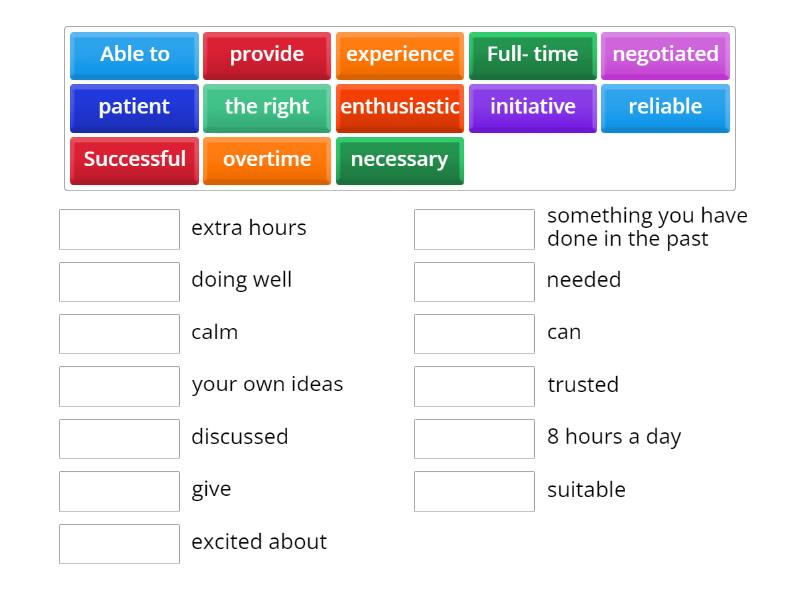This screenshot has height=600, width=800.
Task: Select the "overtime" word tile
Action: pyautogui.click(x=266, y=159)
